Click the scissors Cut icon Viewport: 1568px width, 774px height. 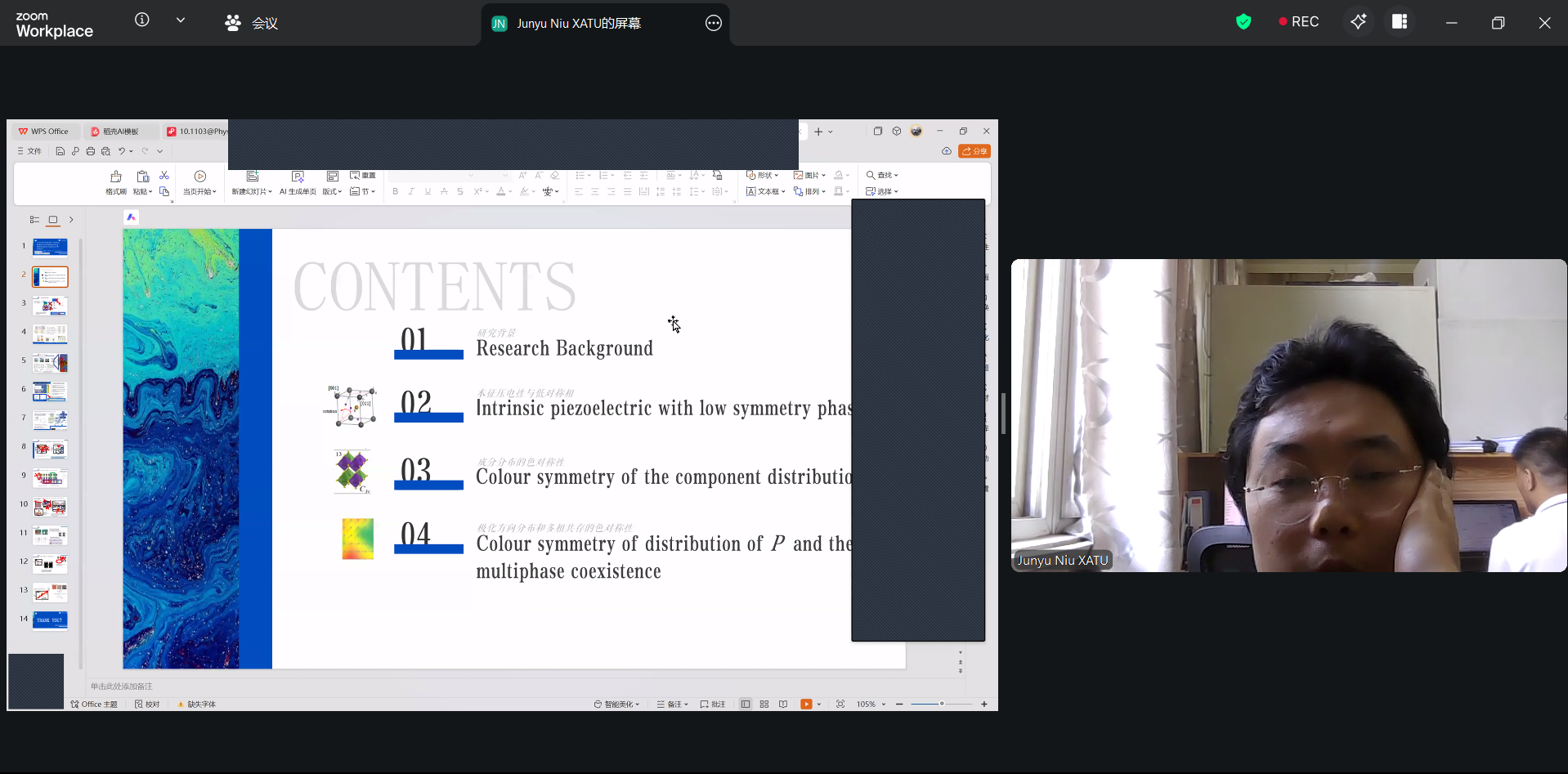click(164, 176)
